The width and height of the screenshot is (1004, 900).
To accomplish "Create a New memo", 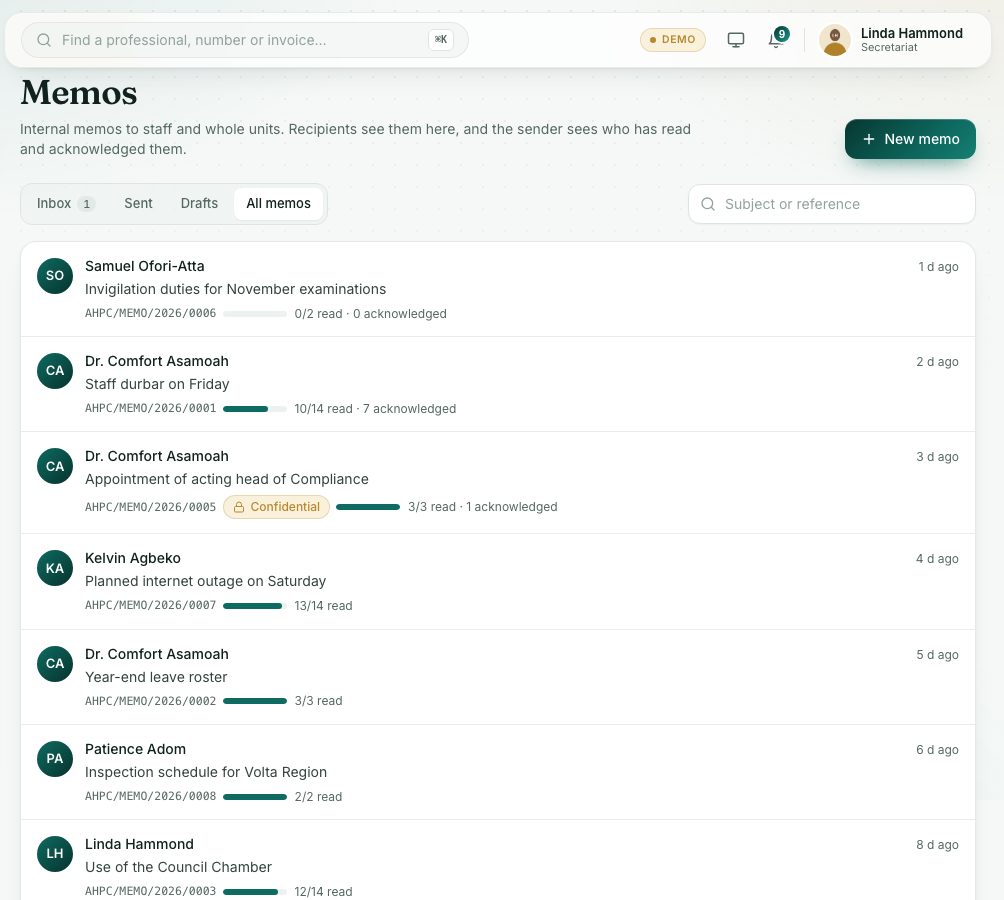I will point(910,139).
